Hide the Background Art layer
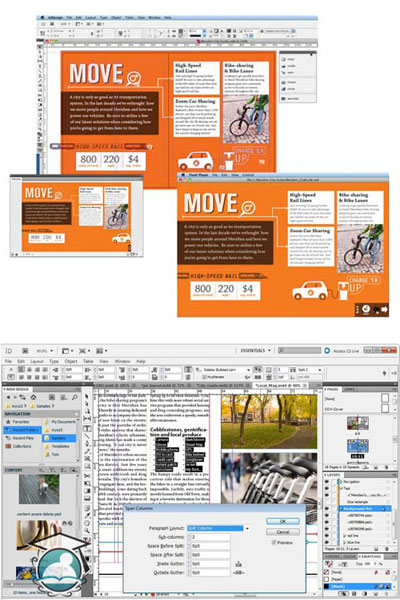The image size is (400, 600). tap(327, 509)
